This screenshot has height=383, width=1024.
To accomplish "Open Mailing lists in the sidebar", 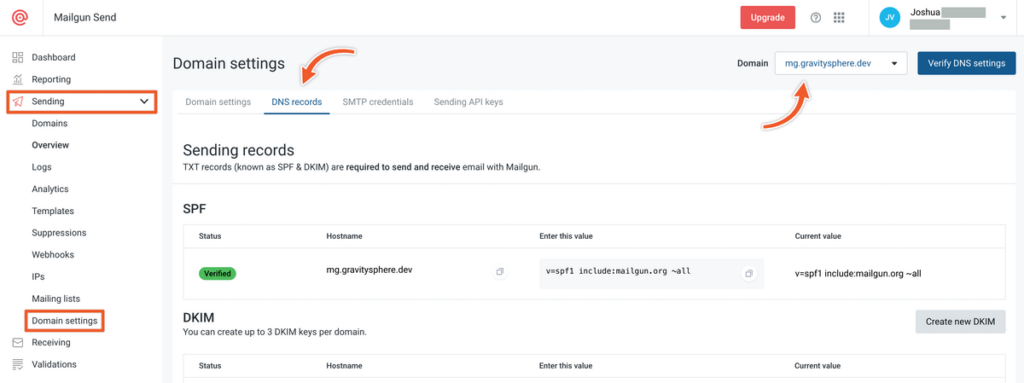I will [x=56, y=299].
